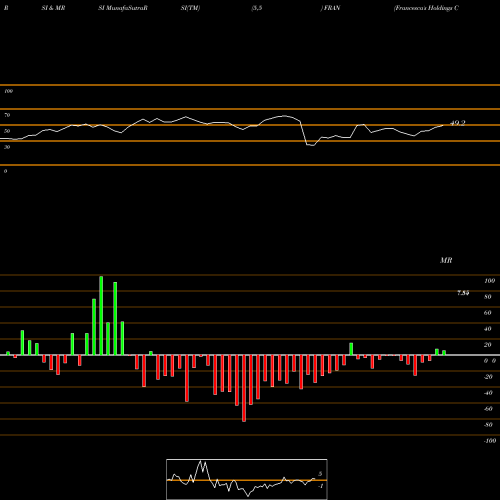Click the 80 label on the MR axis
500x500 pixels.
pos(488,297)
